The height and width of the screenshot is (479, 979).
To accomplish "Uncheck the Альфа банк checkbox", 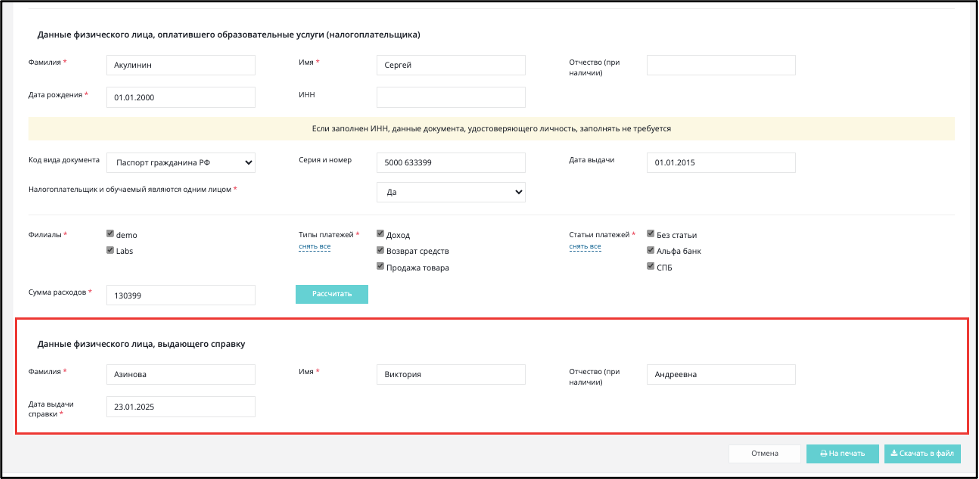I will click(x=651, y=250).
